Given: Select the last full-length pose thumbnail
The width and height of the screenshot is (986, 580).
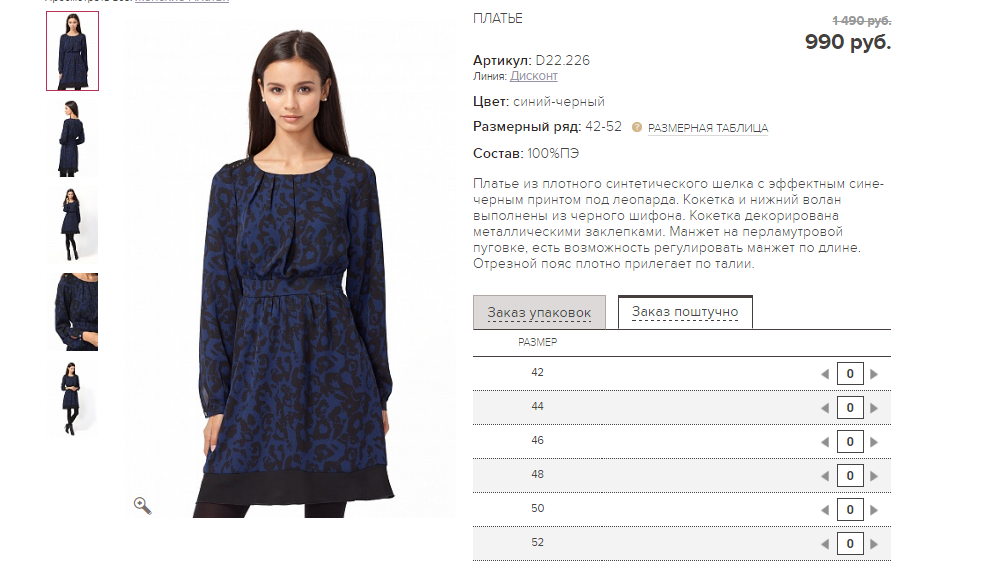Looking at the screenshot, I should 72,398.
